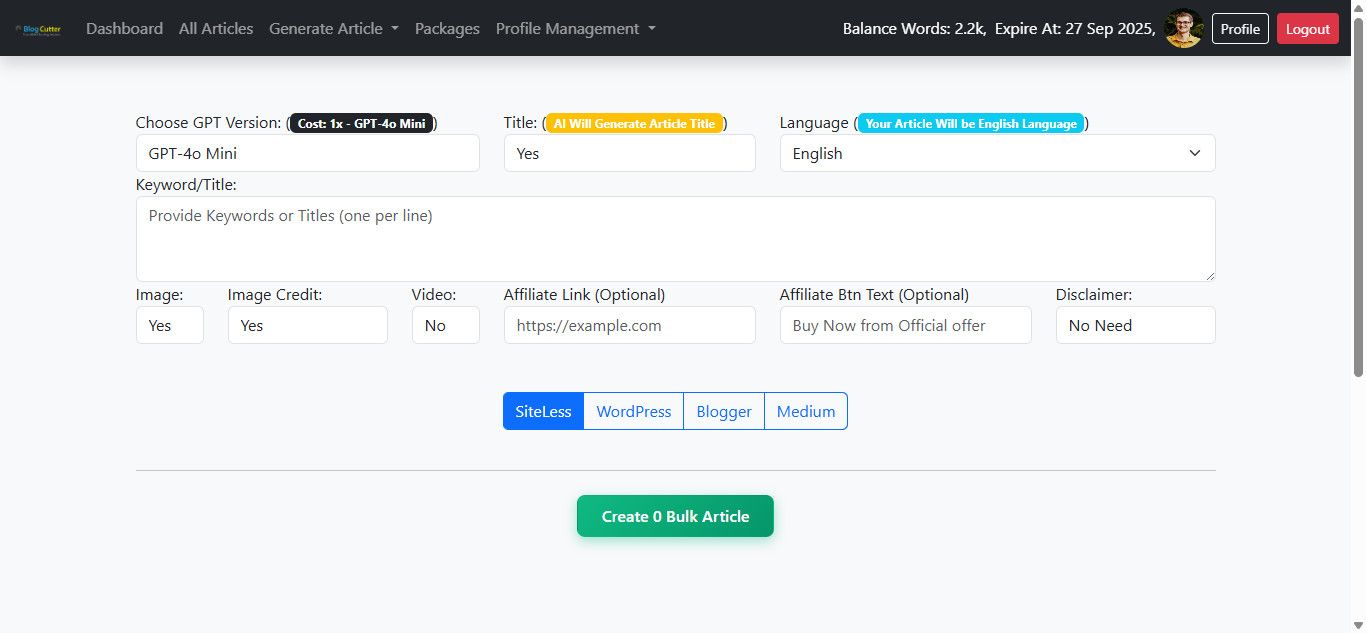Viewport: 1366px width, 633px height.
Task: Open the Choose GPT Version selector
Action: (x=307, y=153)
